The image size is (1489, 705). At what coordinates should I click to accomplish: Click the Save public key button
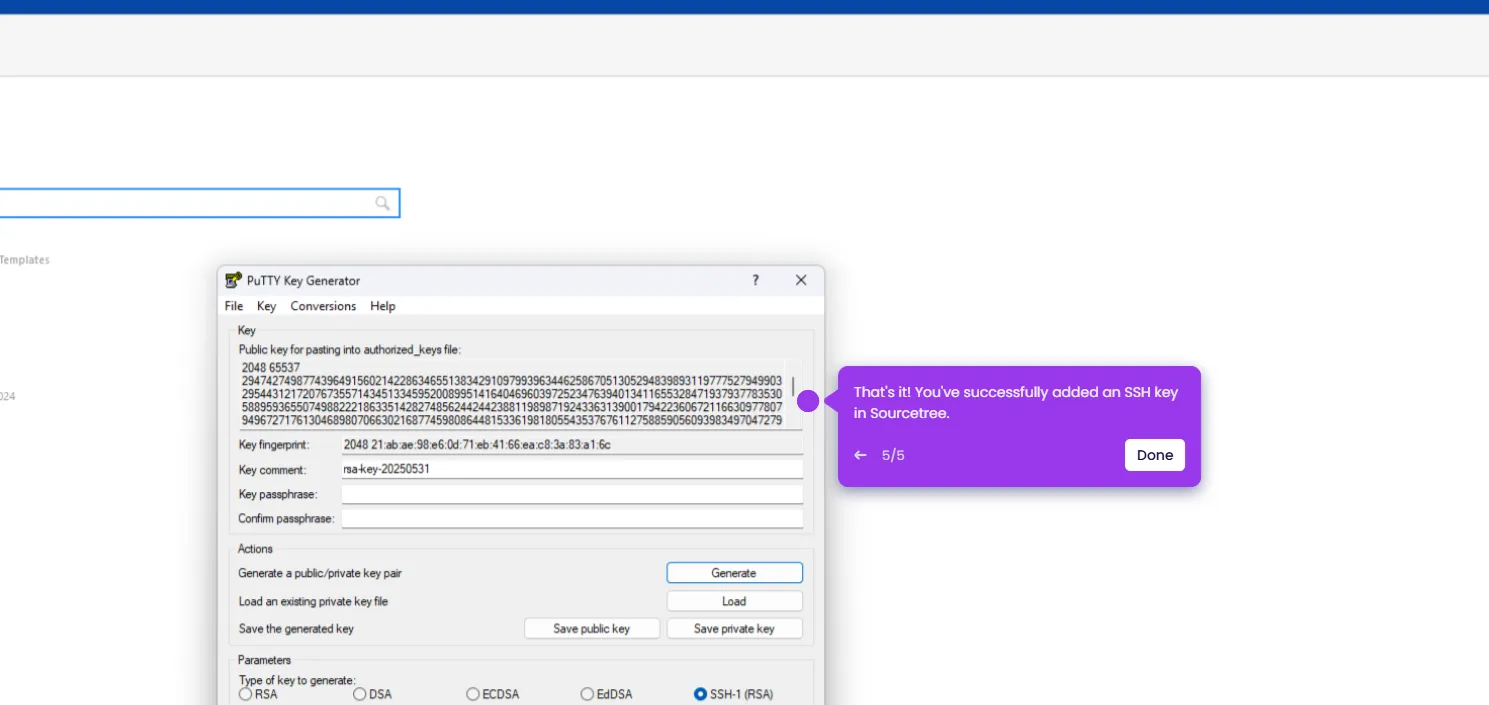[x=592, y=629]
